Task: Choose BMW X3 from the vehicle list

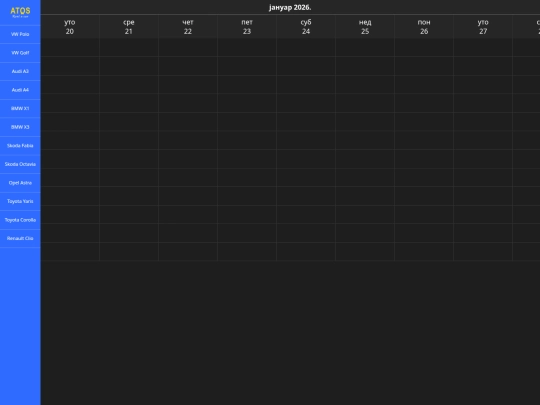Action: 20,127
